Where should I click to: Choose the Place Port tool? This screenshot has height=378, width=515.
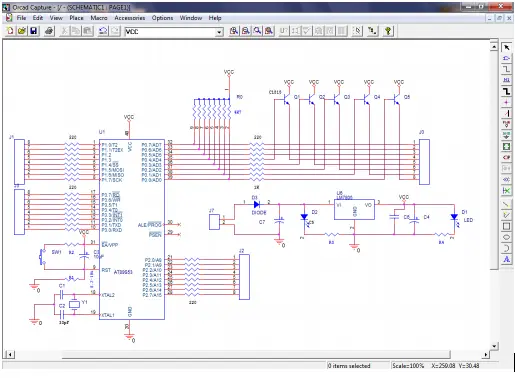[506, 157]
